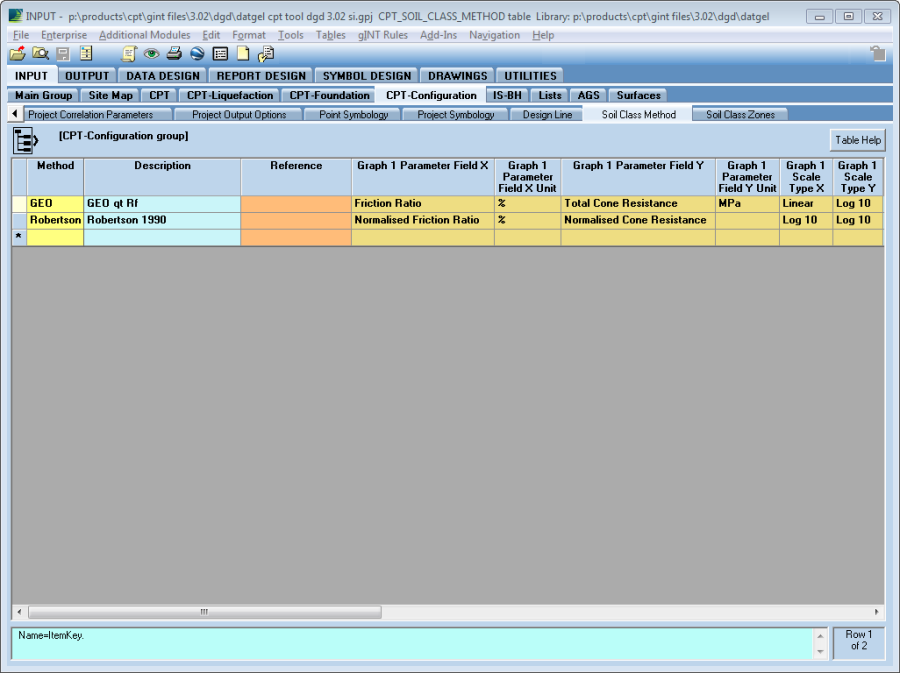
Task: Click the table tree icon beside group label
Action: (x=25, y=139)
